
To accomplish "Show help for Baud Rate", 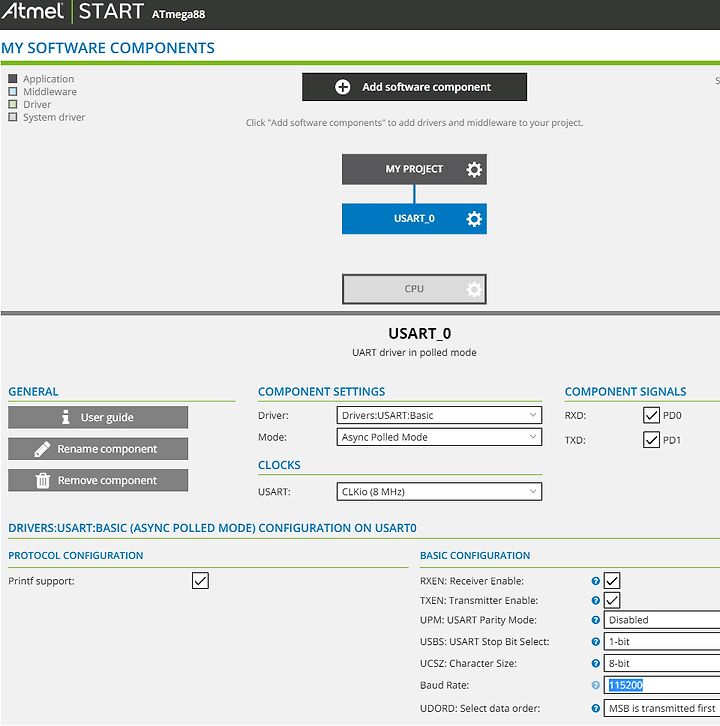I will pos(595,685).
